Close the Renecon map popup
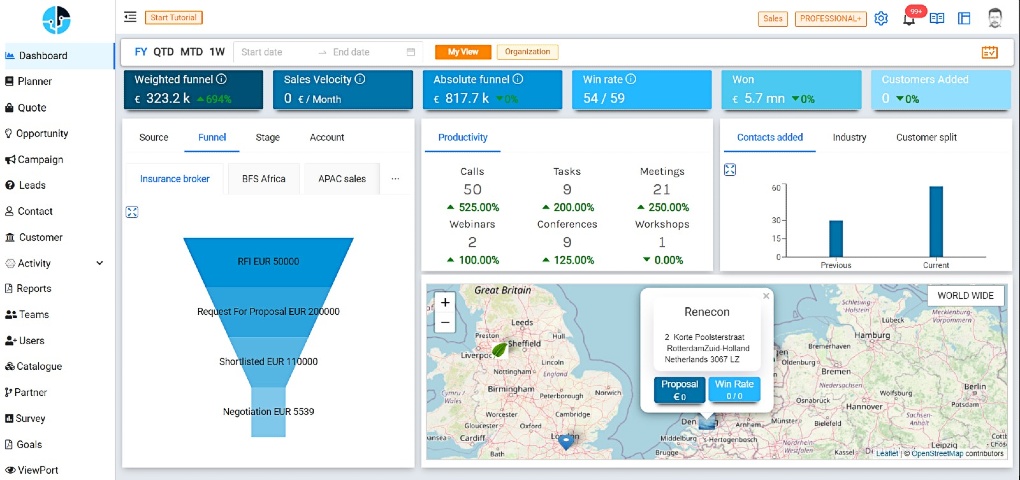This screenshot has height=480, width=1020. (x=766, y=296)
